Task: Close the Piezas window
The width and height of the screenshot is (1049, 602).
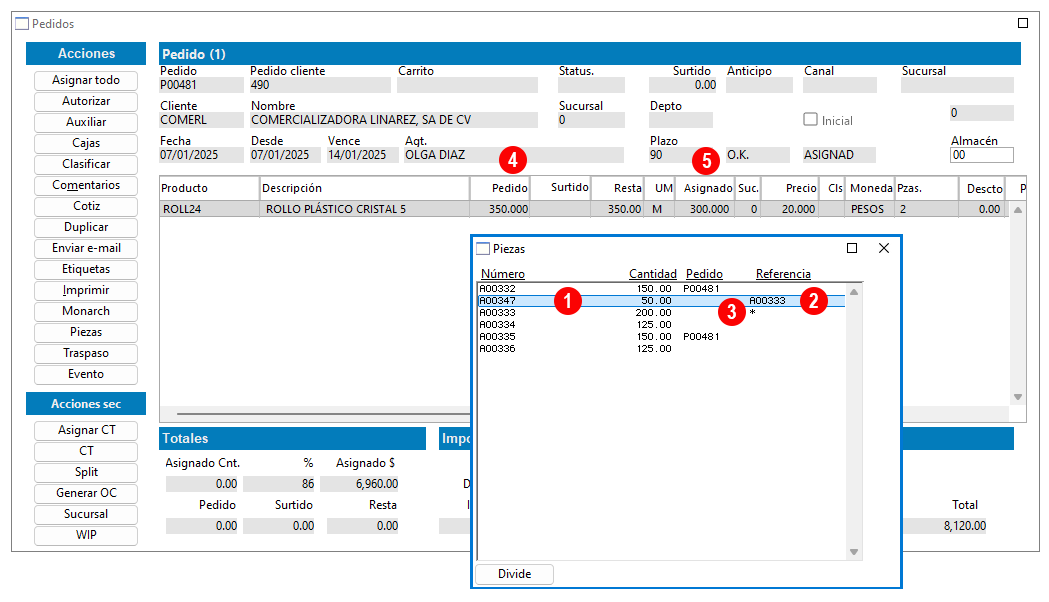Action: tap(884, 248)
